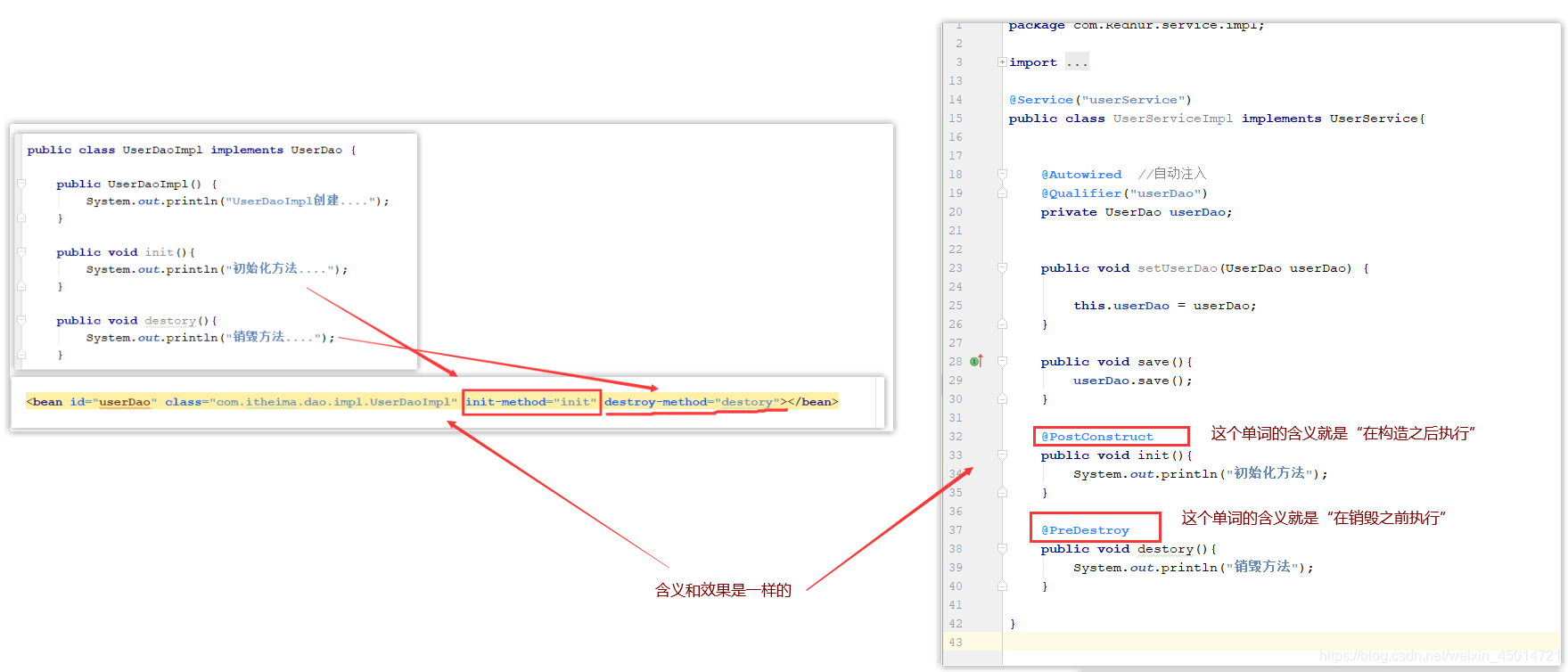Click the @PostConstruct annotation
Viewport: 1568px width, 672px height.
coord(1097,437)
